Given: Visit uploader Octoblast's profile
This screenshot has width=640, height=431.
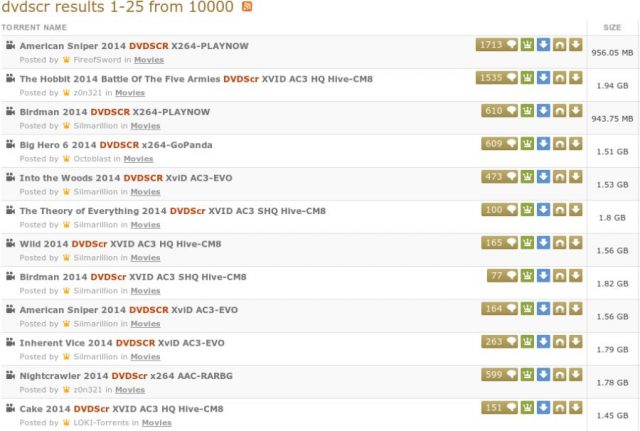Looking at the screenshot, I should tap(92, 159).
